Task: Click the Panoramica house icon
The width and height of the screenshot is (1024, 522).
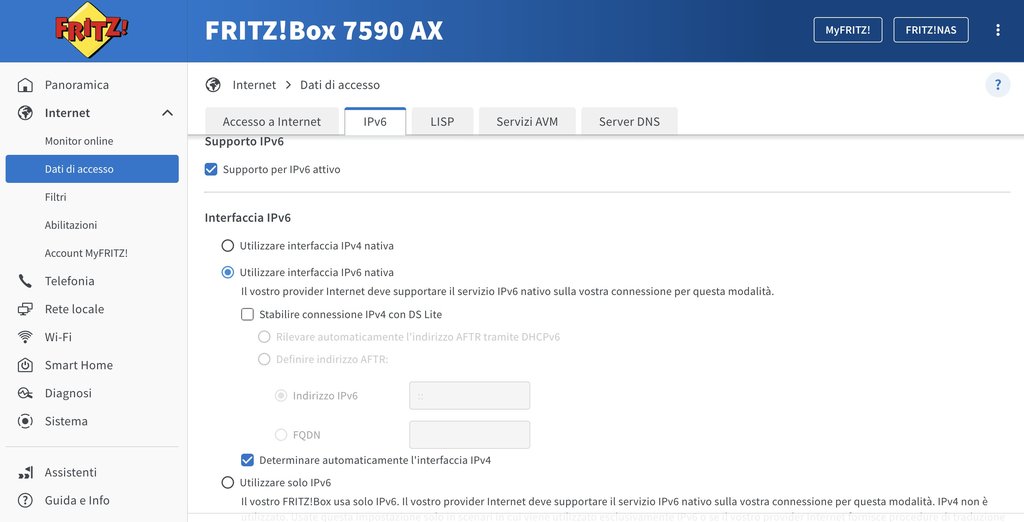Action: pyautogui.click(x=25, y=85)
